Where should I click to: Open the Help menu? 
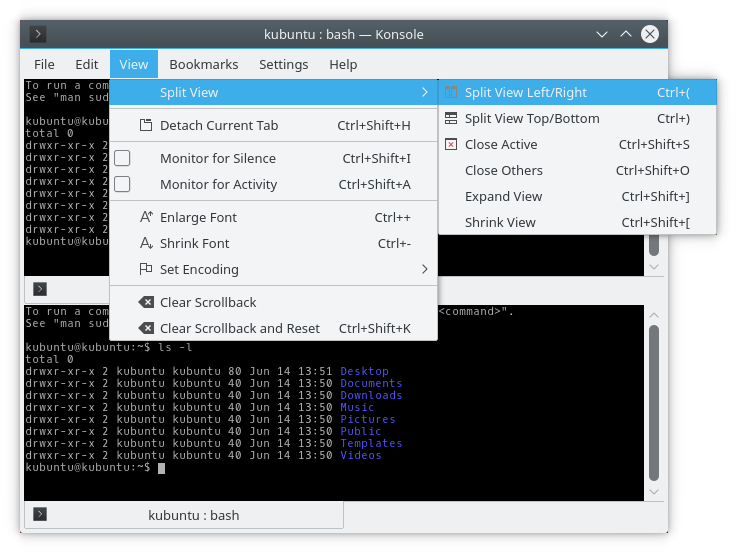[343, 64]
